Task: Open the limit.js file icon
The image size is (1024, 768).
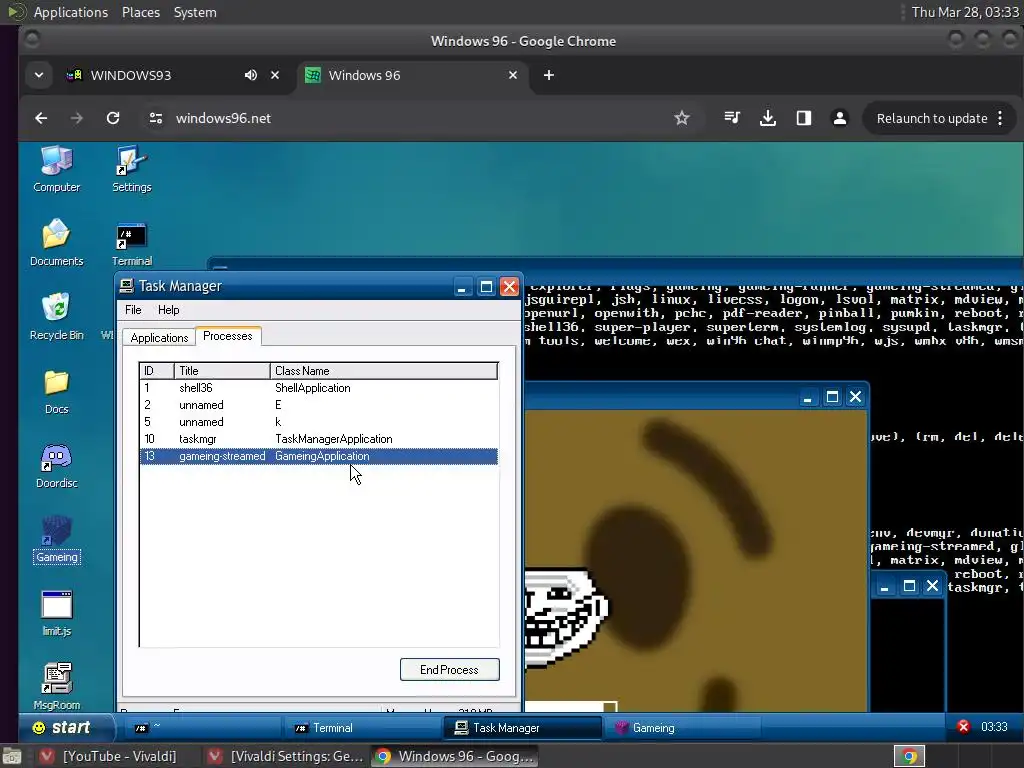Action: tap(56, 613)
